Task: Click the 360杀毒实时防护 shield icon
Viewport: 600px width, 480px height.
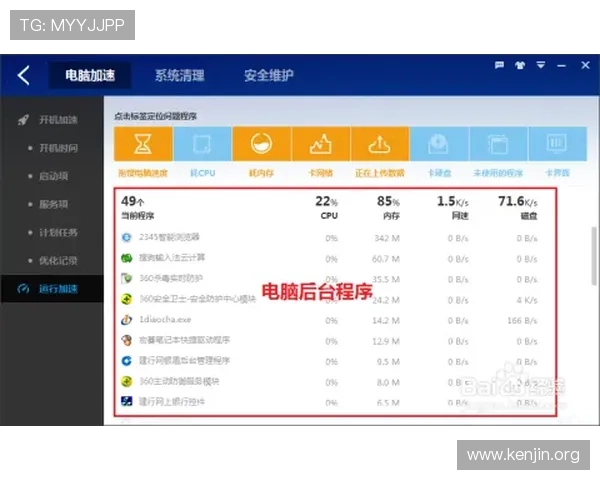Action: (x=127, y=279)
